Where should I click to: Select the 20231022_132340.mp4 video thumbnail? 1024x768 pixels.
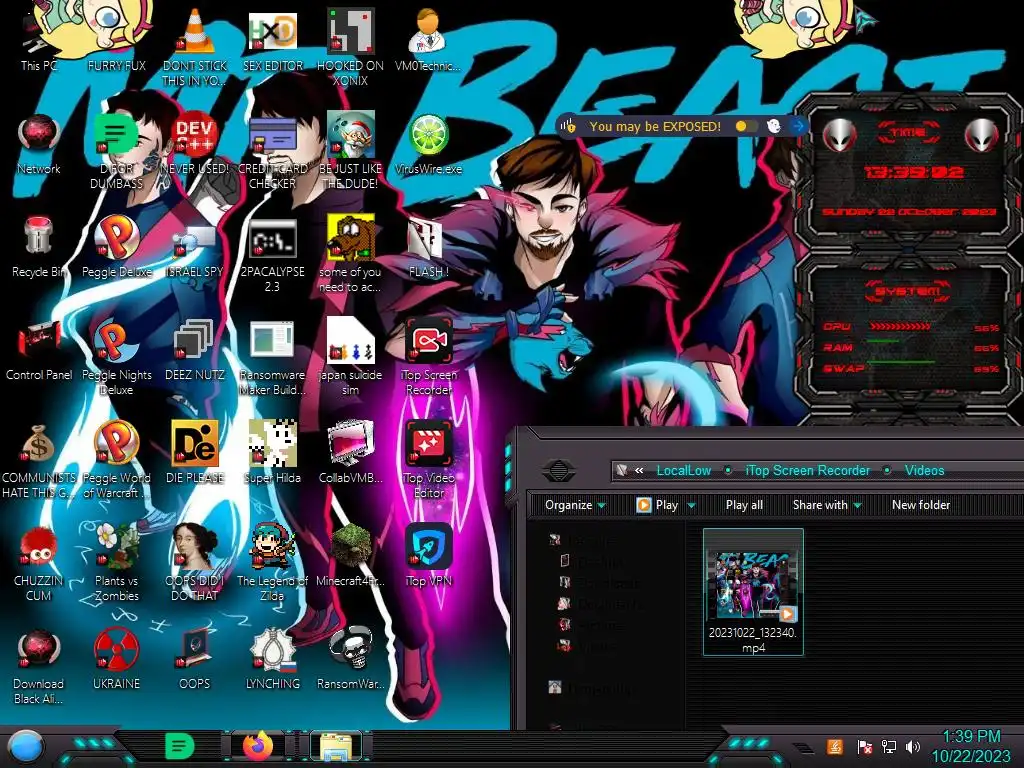753,592
